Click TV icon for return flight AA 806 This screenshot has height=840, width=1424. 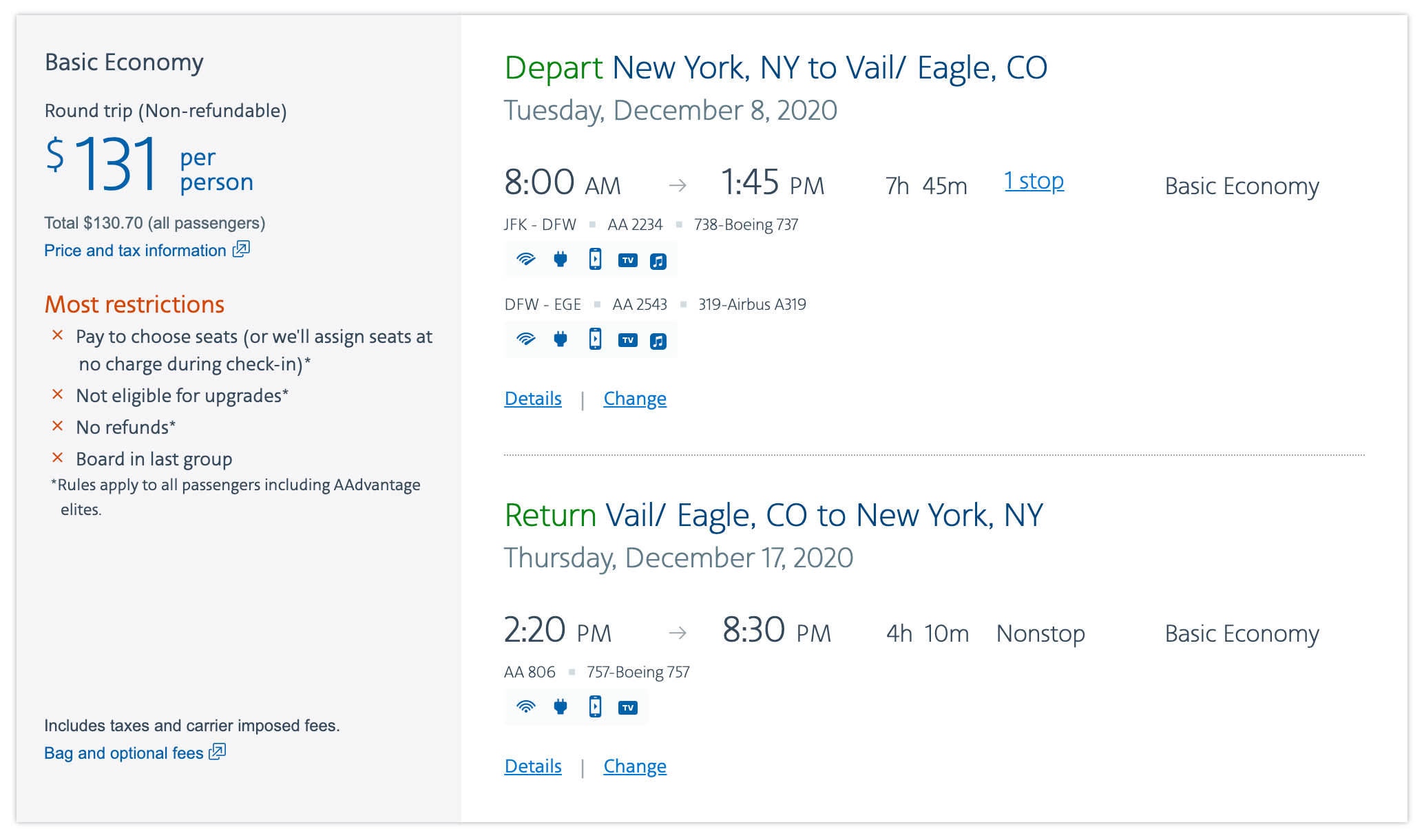tap(628, 708)
